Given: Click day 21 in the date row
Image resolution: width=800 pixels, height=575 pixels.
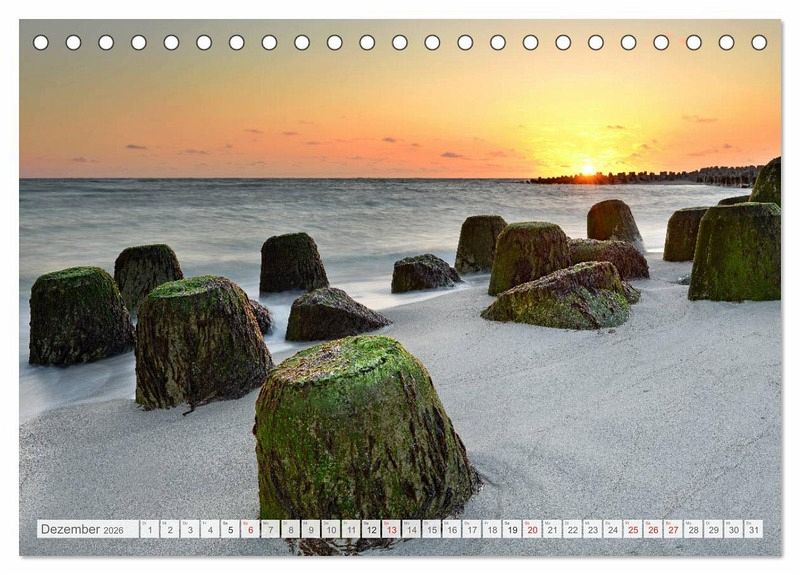Looking at the screenshot, I should click(553, 529).
